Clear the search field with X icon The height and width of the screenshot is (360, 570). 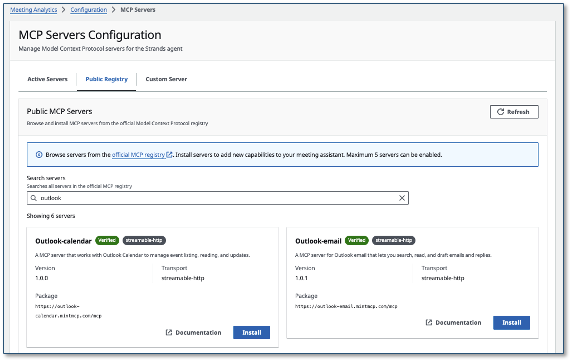402,198
